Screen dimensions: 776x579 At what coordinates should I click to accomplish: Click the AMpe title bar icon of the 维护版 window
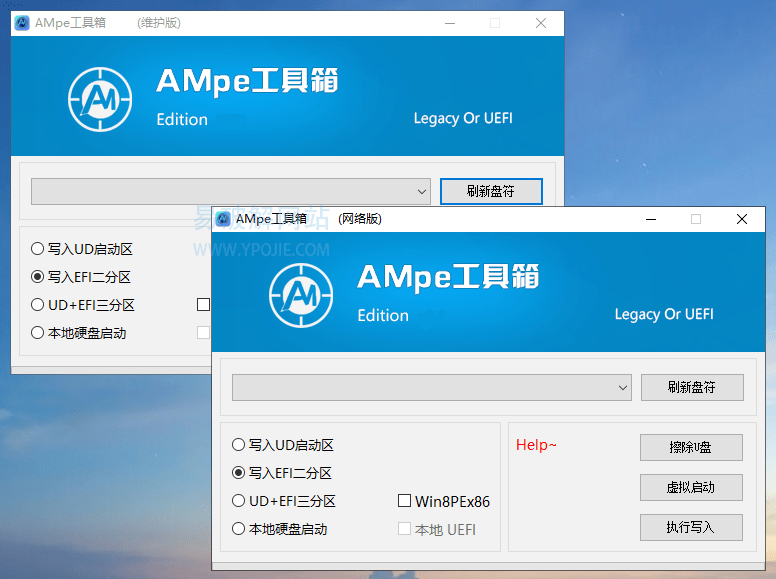[x=22, y=23]
